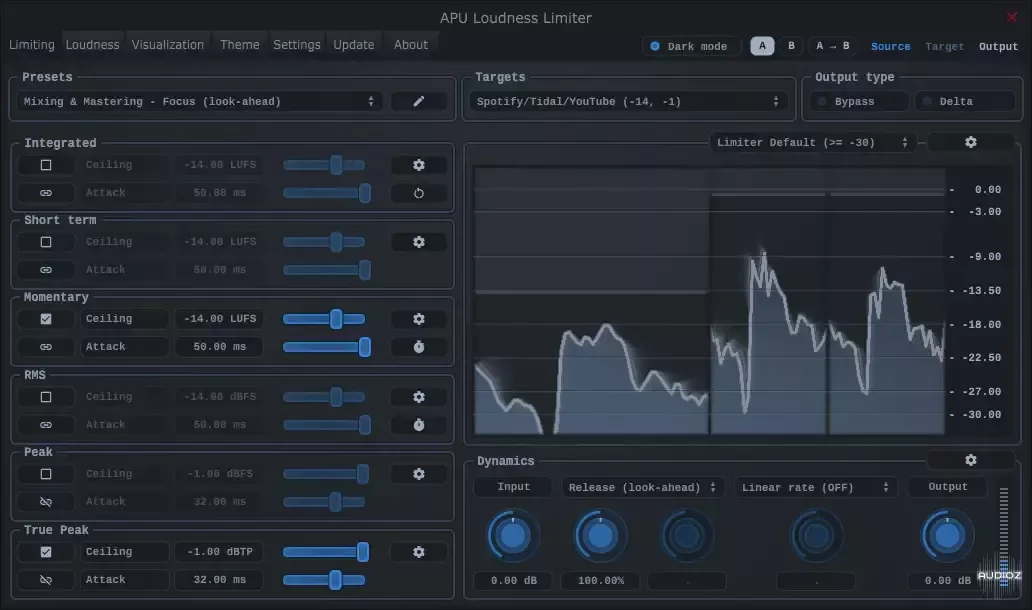Click Momentary attack timer icon
The height and width of the screenshot is (610, 1032).
click(419, 347)
